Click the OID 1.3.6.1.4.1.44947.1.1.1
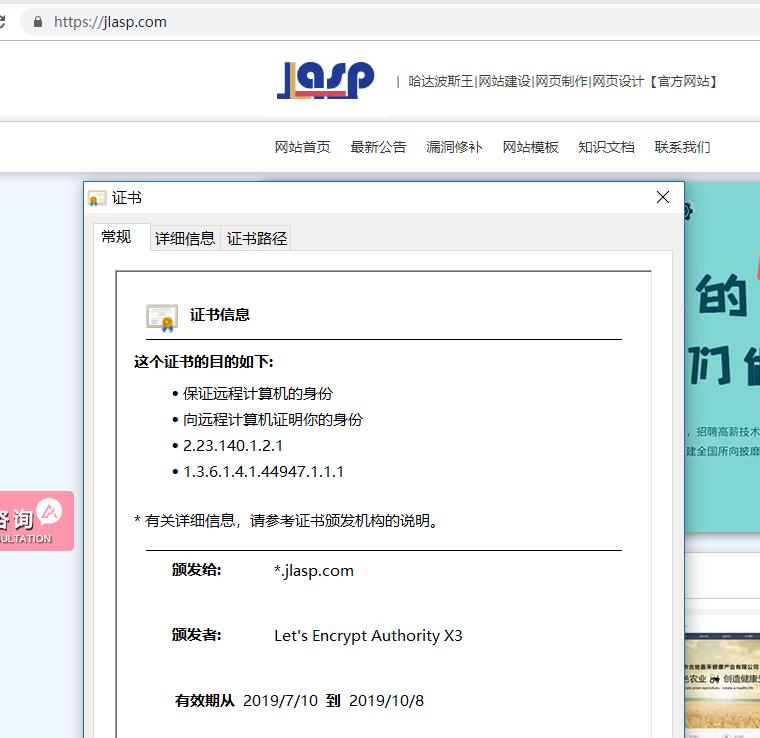This screenshot has width=760, height=738. point(264,471)
